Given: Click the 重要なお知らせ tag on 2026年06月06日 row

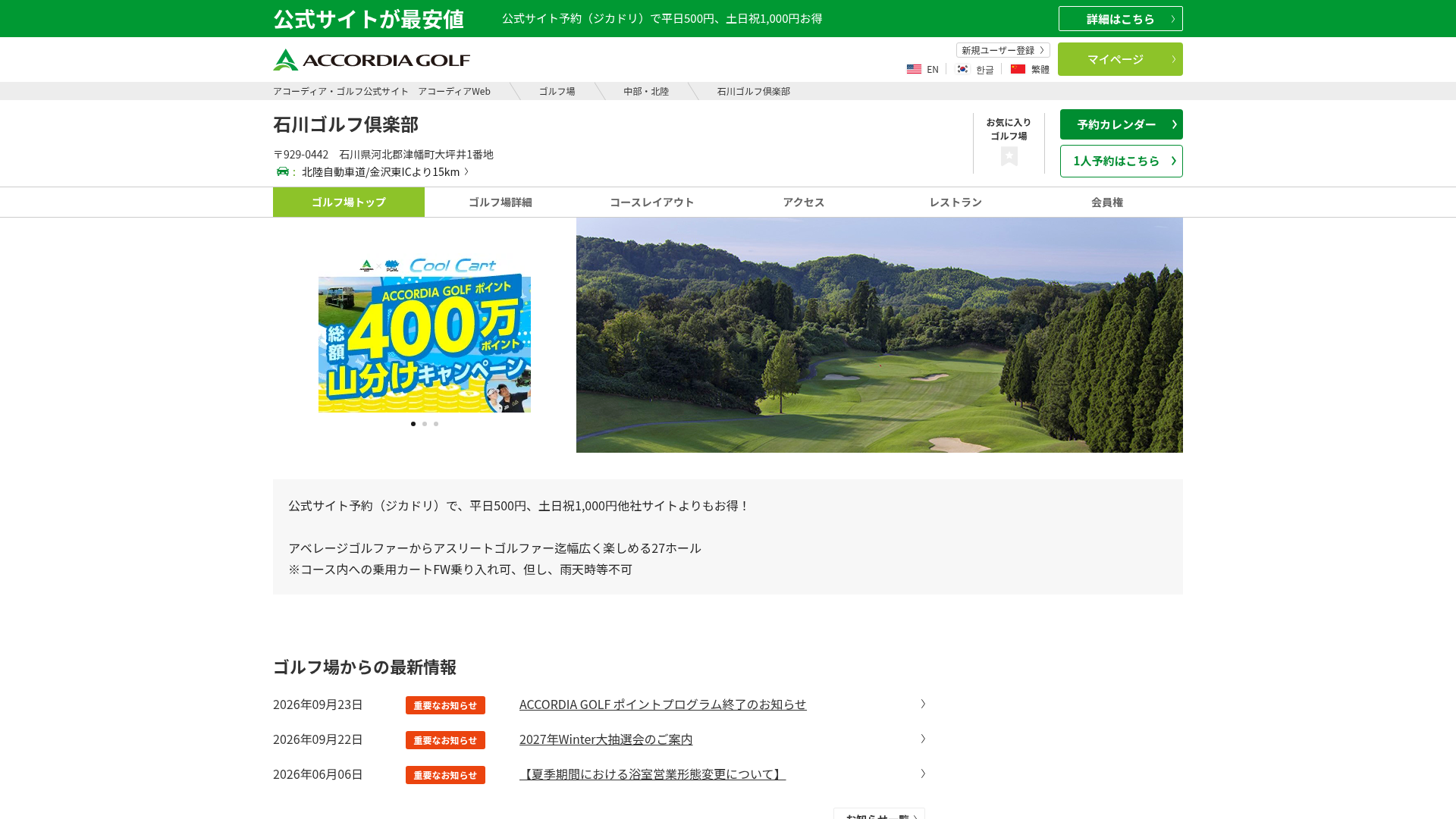Looking at the screenshot, I should click(x=445, y=775).
